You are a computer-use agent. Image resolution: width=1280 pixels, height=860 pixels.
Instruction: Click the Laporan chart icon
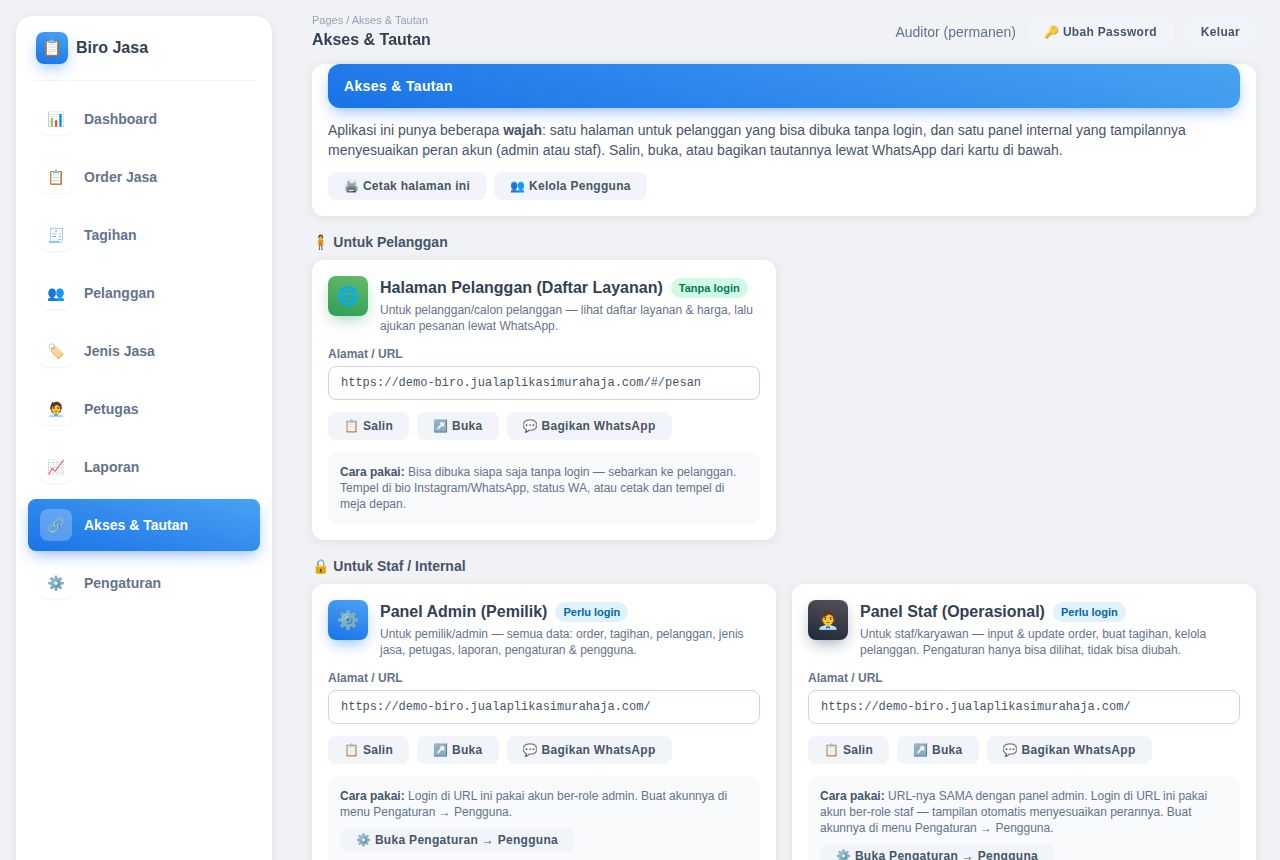pos(56,467)
